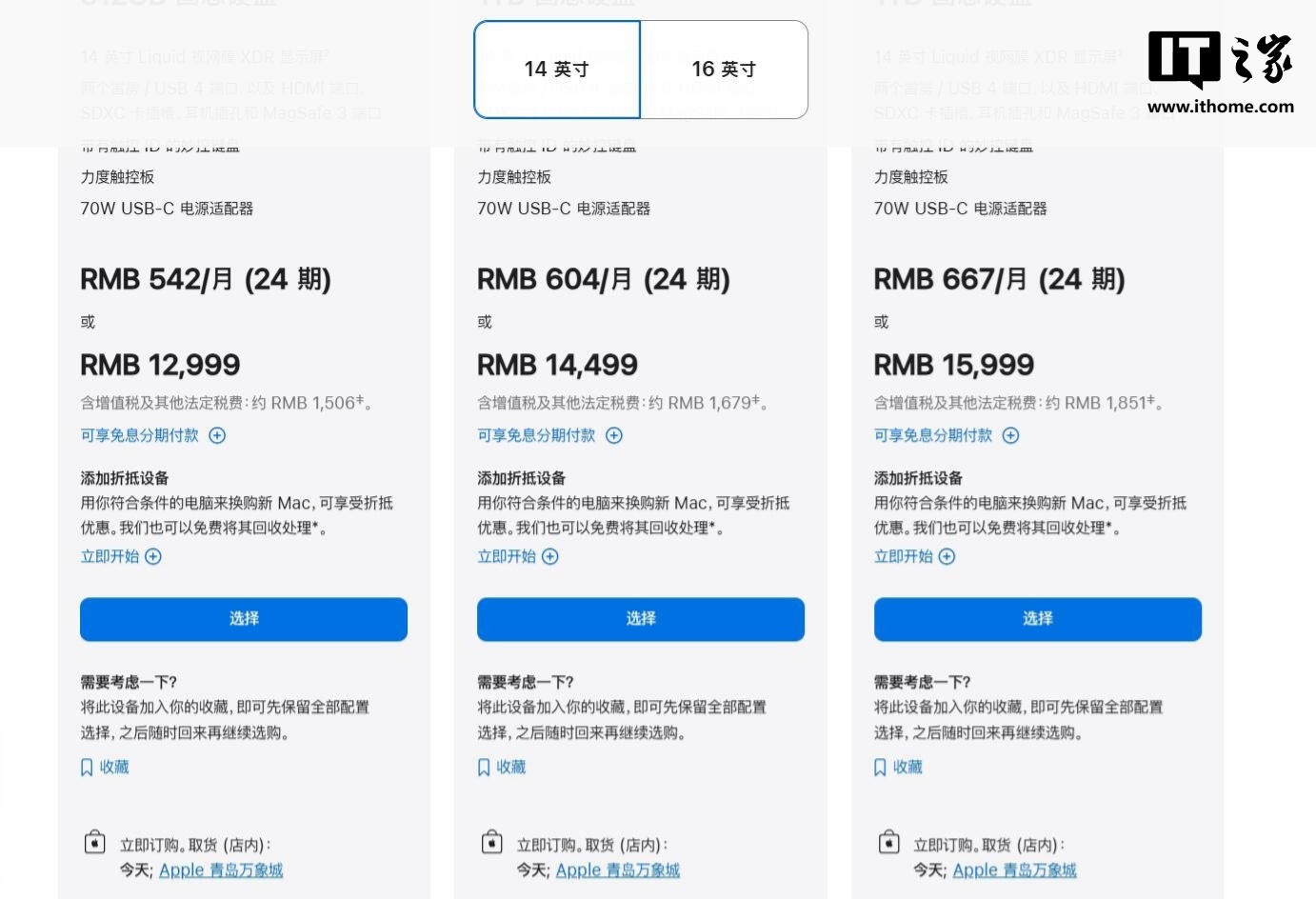Switch to the 16 英寸 size option
This screenshot has width=1316, height=899.
tap(724, 70)
